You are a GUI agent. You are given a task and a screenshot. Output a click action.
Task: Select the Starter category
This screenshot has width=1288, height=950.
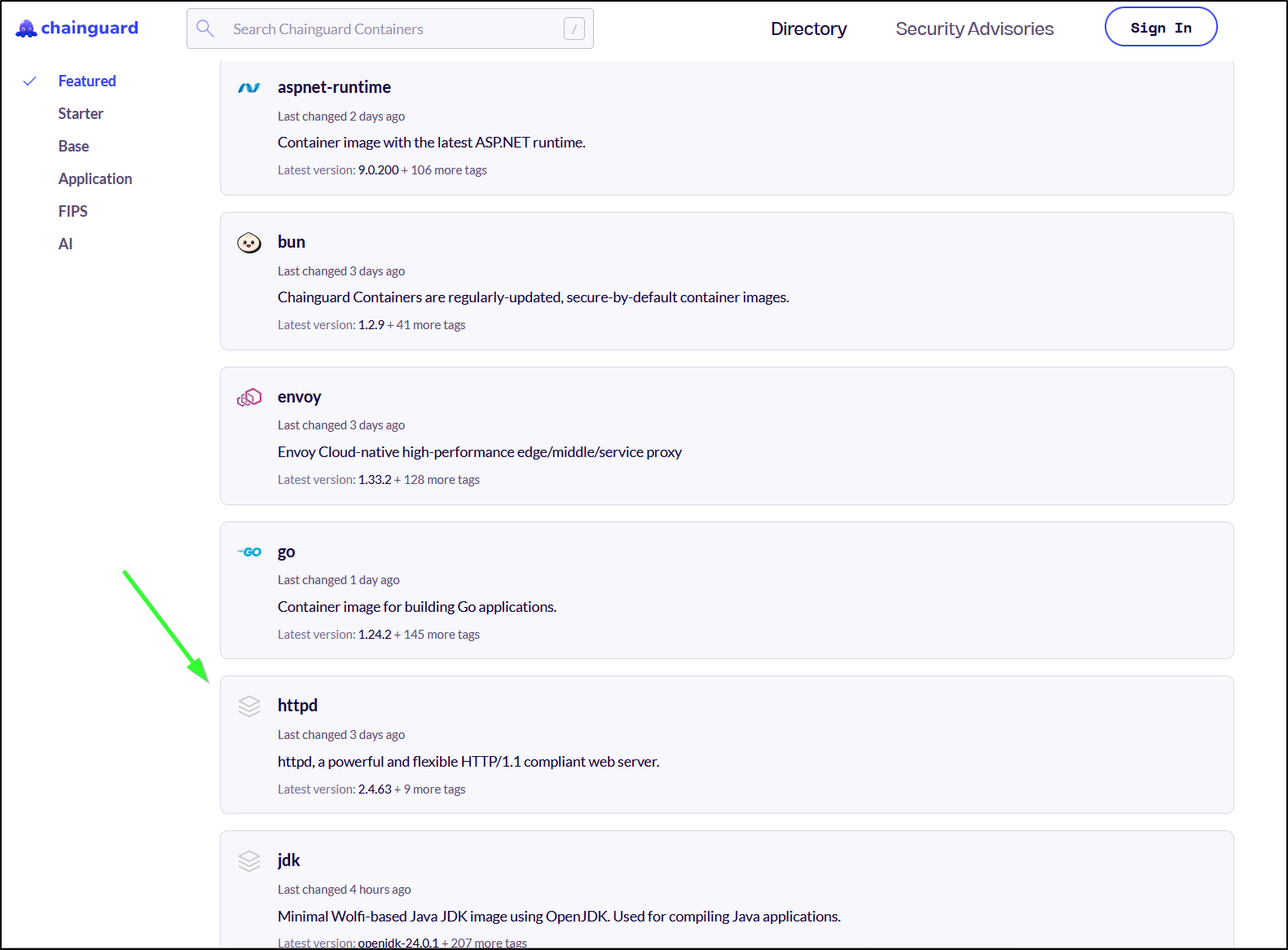tap(81, 114)
